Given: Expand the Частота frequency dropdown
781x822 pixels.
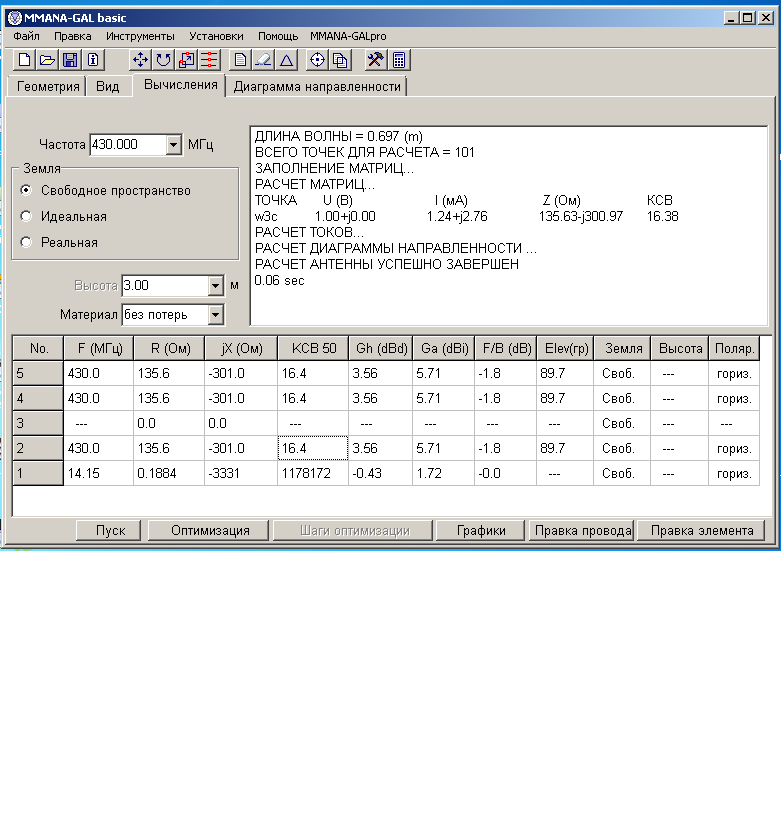Looking at the screenshot, I should 173,145.
